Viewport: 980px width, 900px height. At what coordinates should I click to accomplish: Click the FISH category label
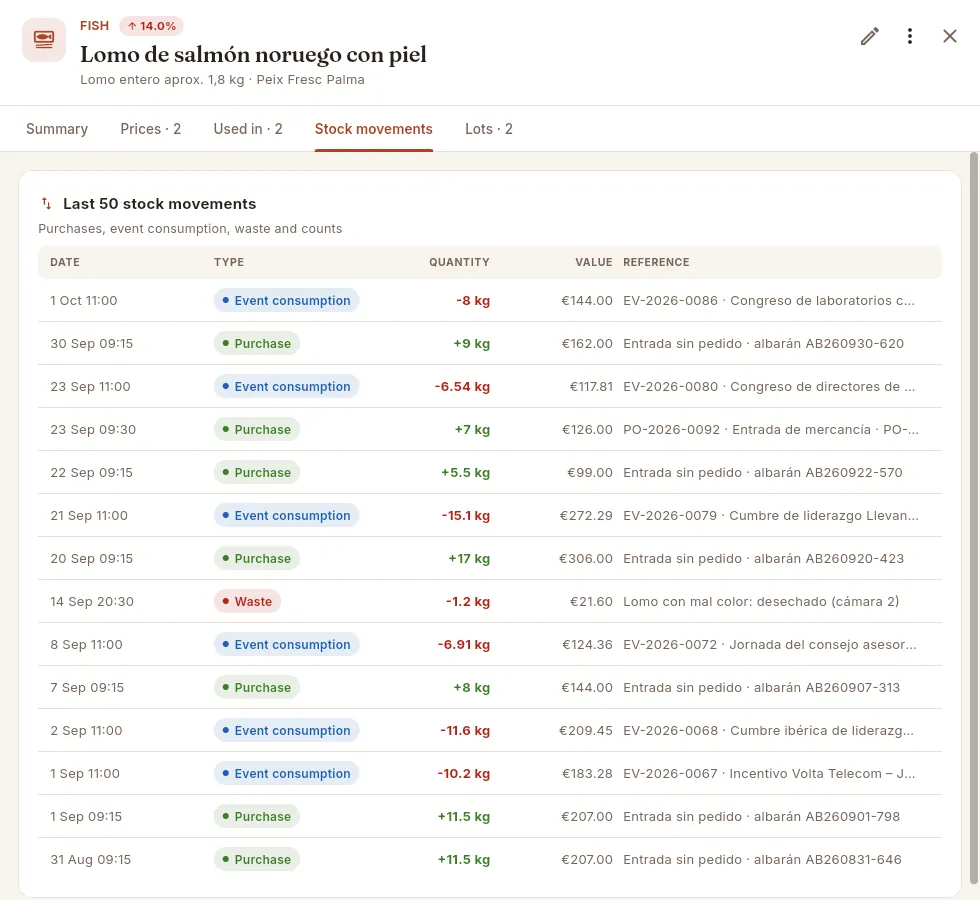click(x=94, y=26)
